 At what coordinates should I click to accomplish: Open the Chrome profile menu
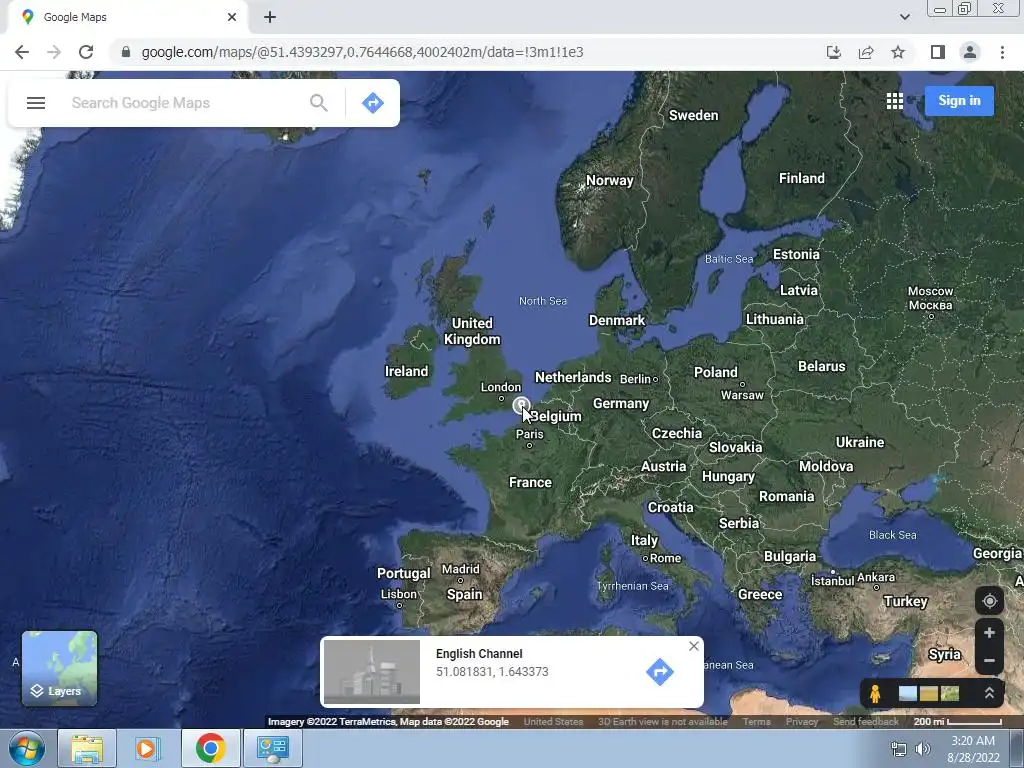click(x=970, y=52)
